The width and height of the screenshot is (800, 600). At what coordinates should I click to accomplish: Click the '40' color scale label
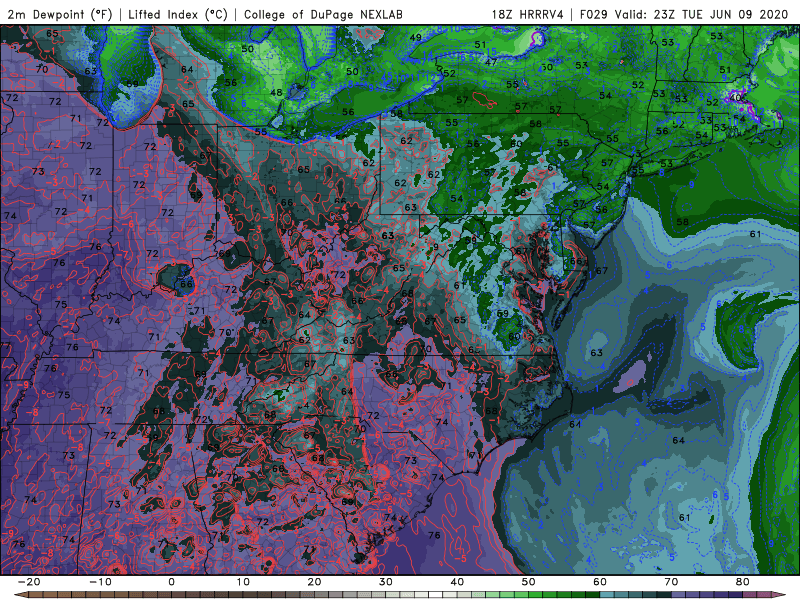457,582
